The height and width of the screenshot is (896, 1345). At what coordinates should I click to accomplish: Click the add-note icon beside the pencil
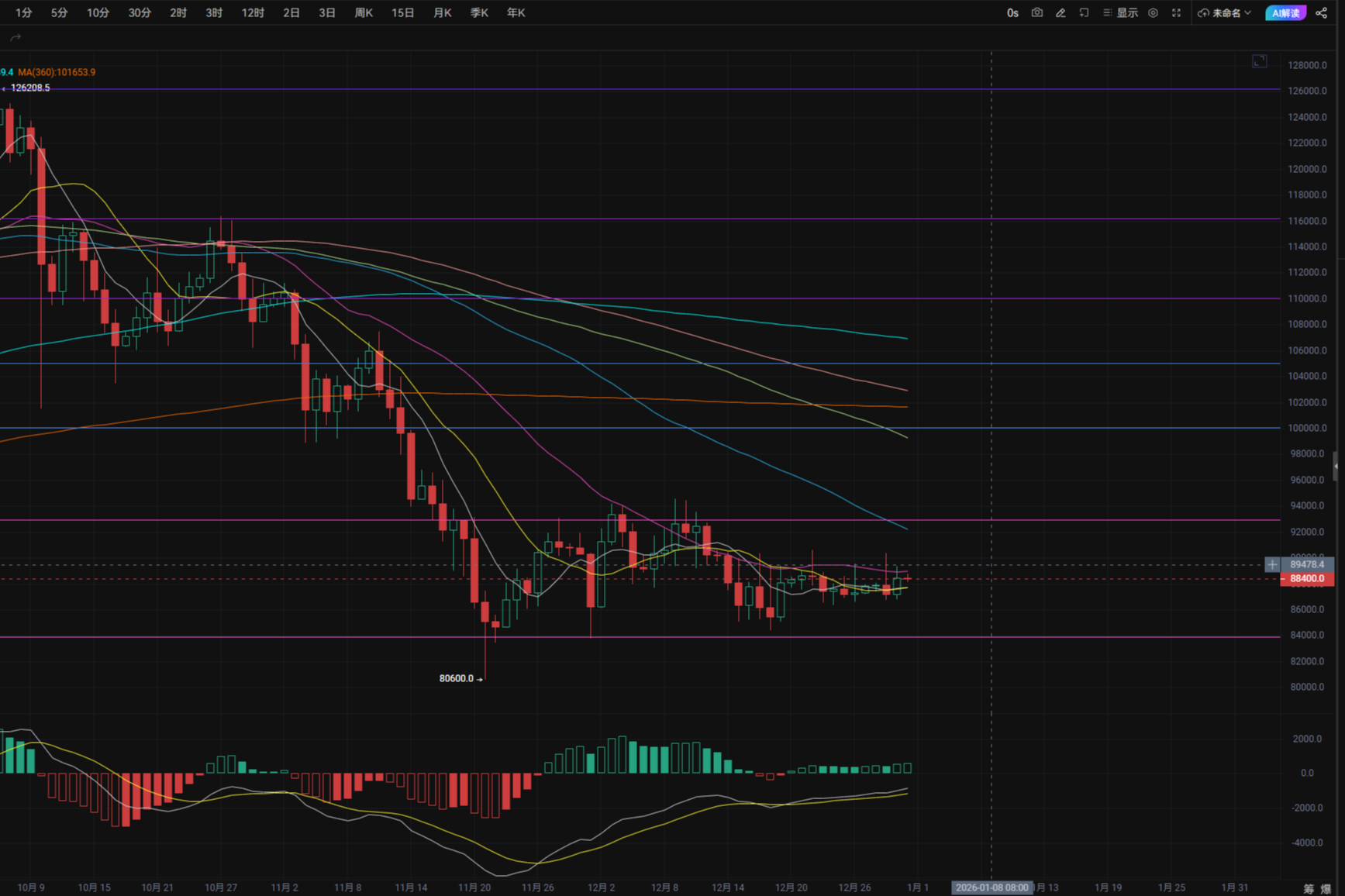pos(1084,13)
